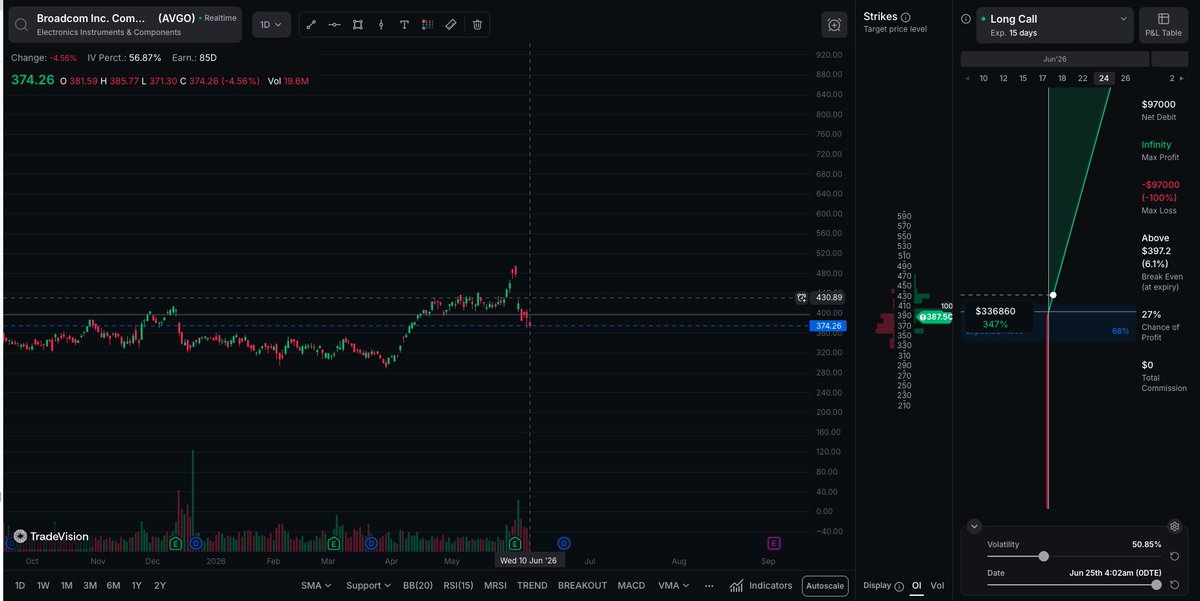Screen dimensions: 1200x601
Task: Select expiration date 24
Action: (1104, 78)
